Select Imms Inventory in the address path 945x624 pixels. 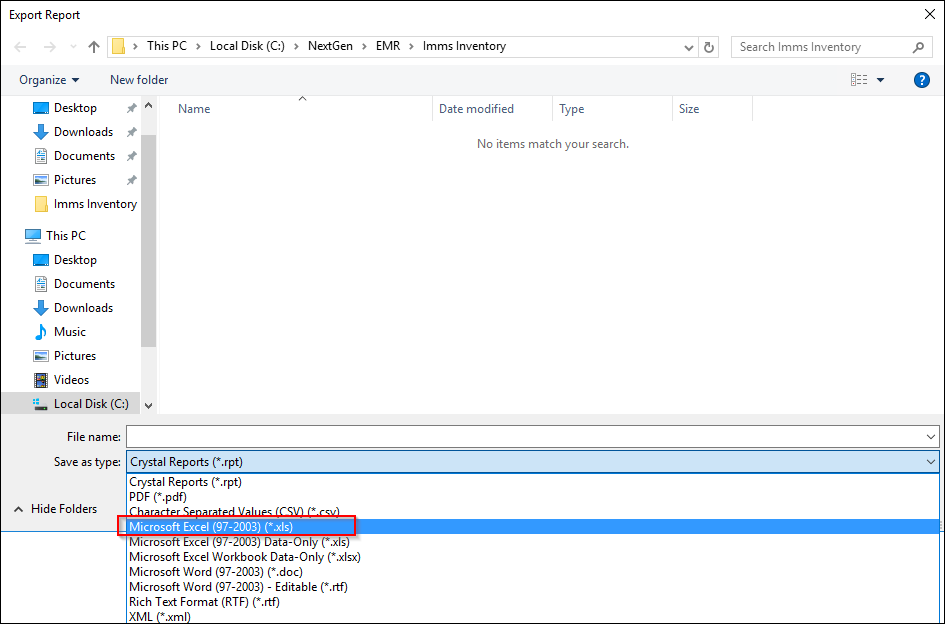pyautogui.click(x=464, y=46)
